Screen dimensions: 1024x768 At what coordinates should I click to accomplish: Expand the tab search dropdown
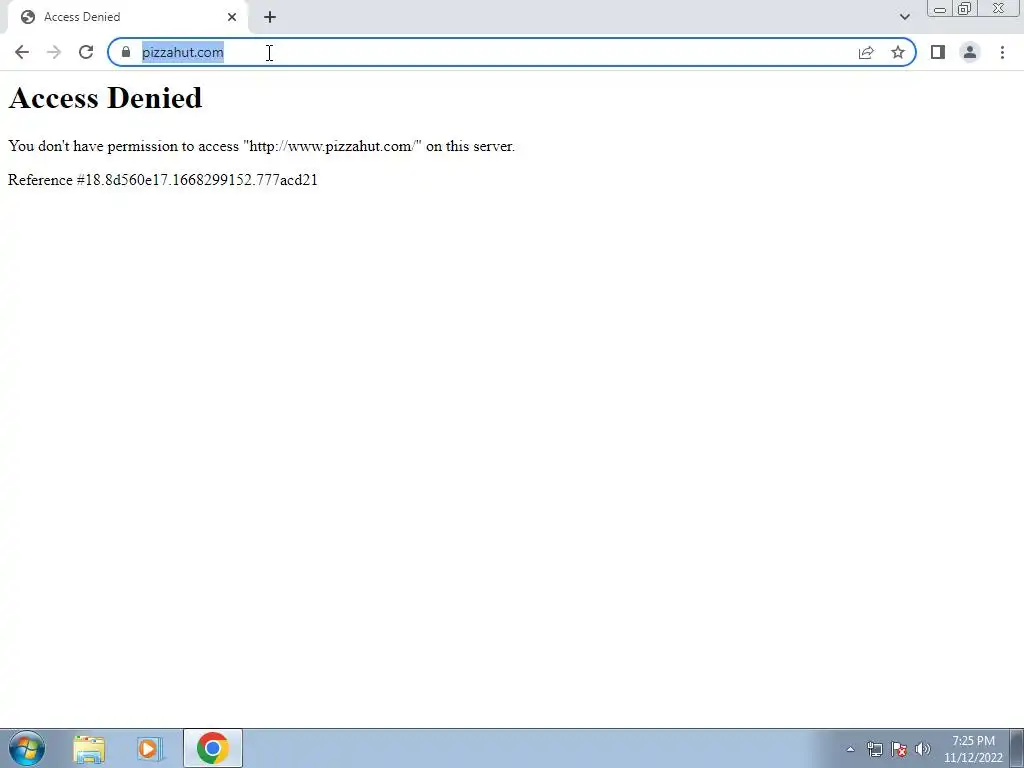tap(904, 17)
